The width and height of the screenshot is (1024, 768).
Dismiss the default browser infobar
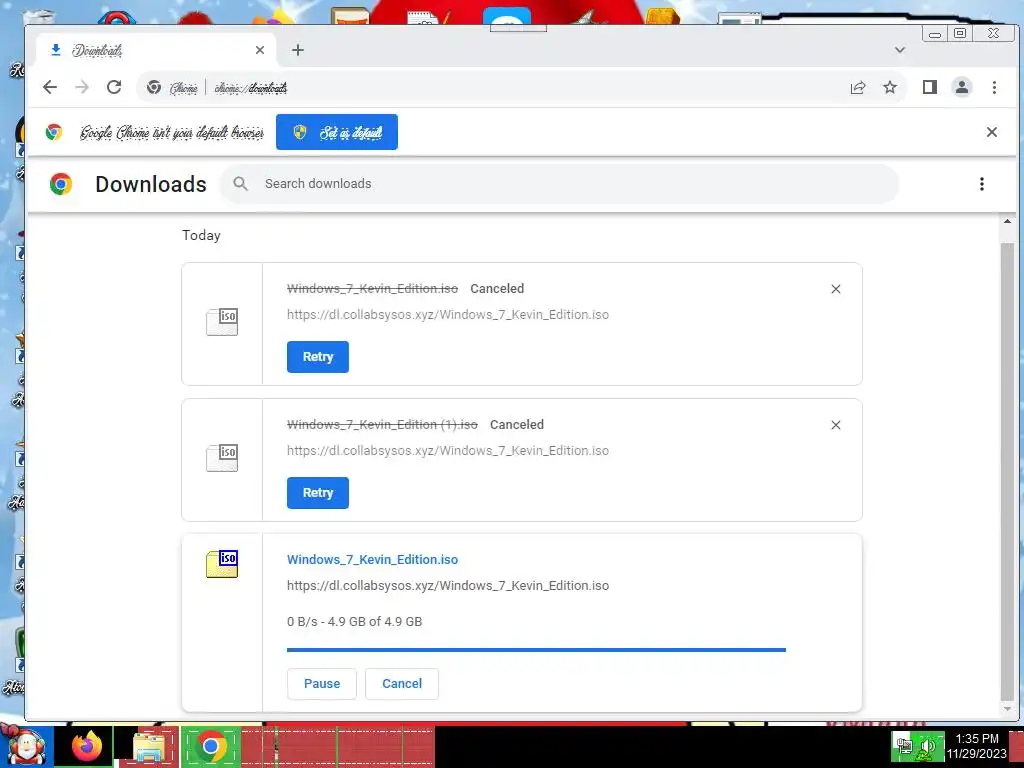point(992,132)
